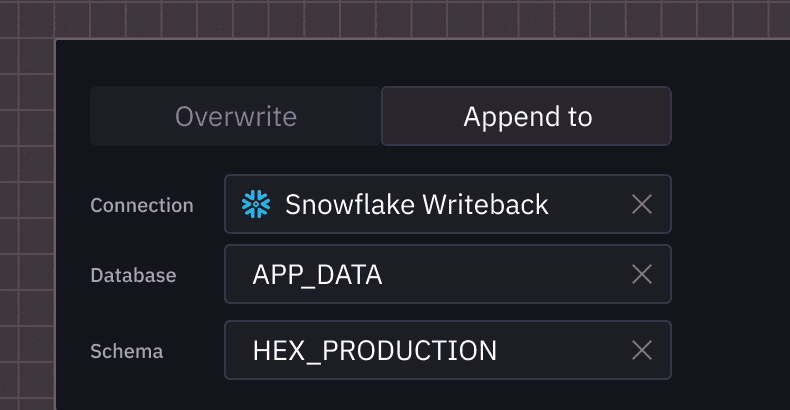Clear the APP_DATA database selection

point(642,274)
